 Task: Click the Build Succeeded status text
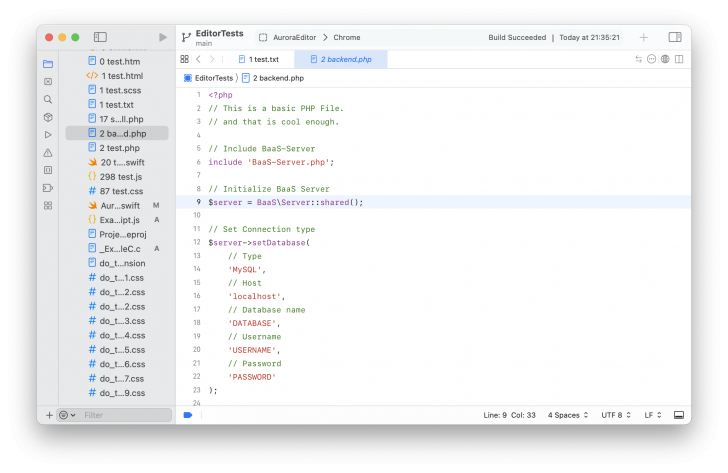point(517,38)
